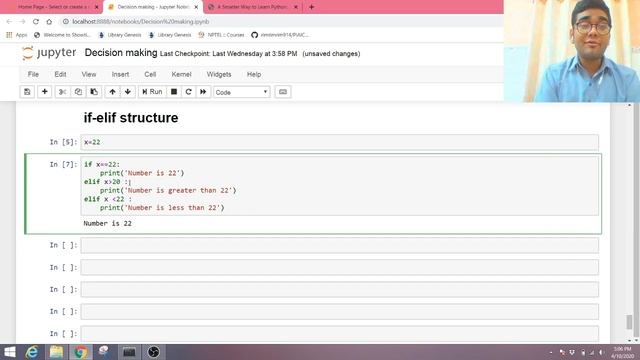
Task: Go back in browser history
Action: pyautogui.click(x=9, y=21)
